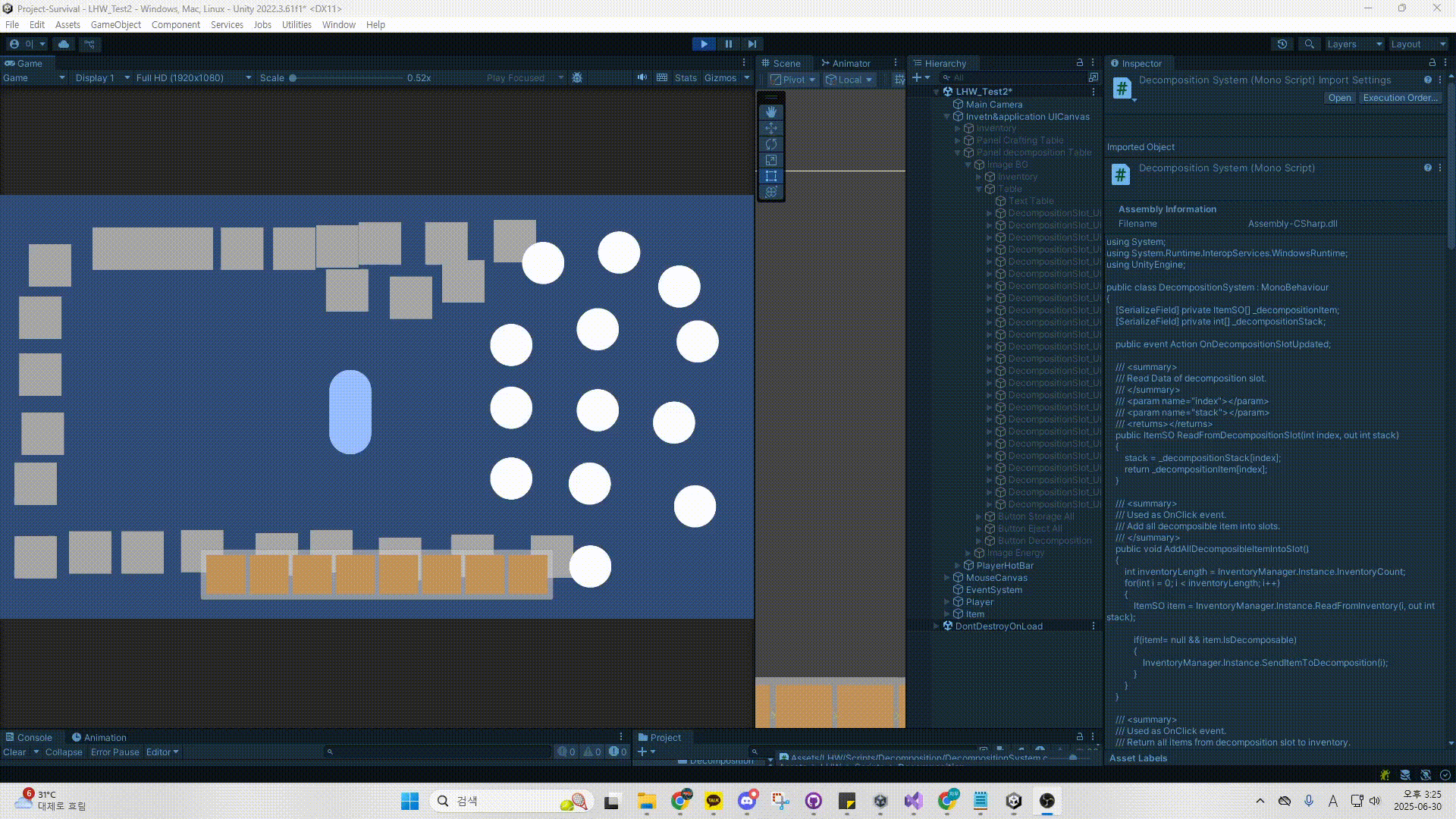This screenshot has width=1456, height=819.
Task: Select the Move tool in Scene
Action: 771,128
